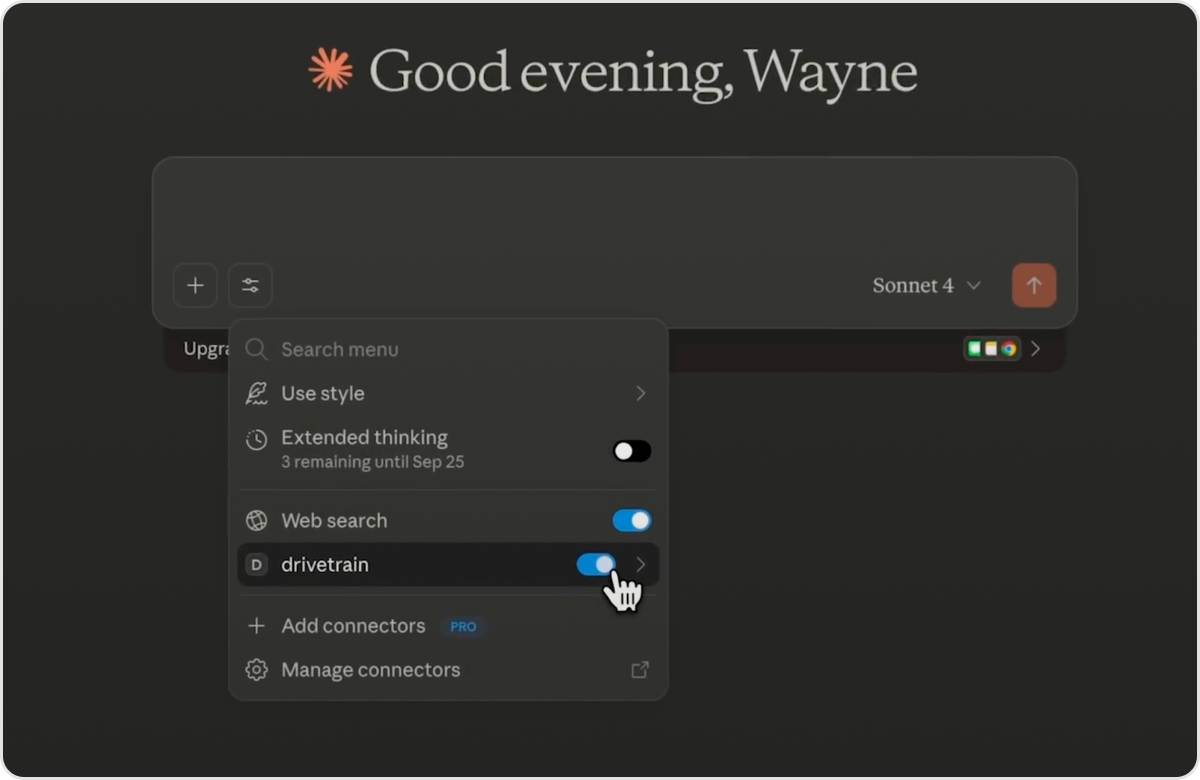Open the Sonnet 4 model dropdown

coord(926,286)
